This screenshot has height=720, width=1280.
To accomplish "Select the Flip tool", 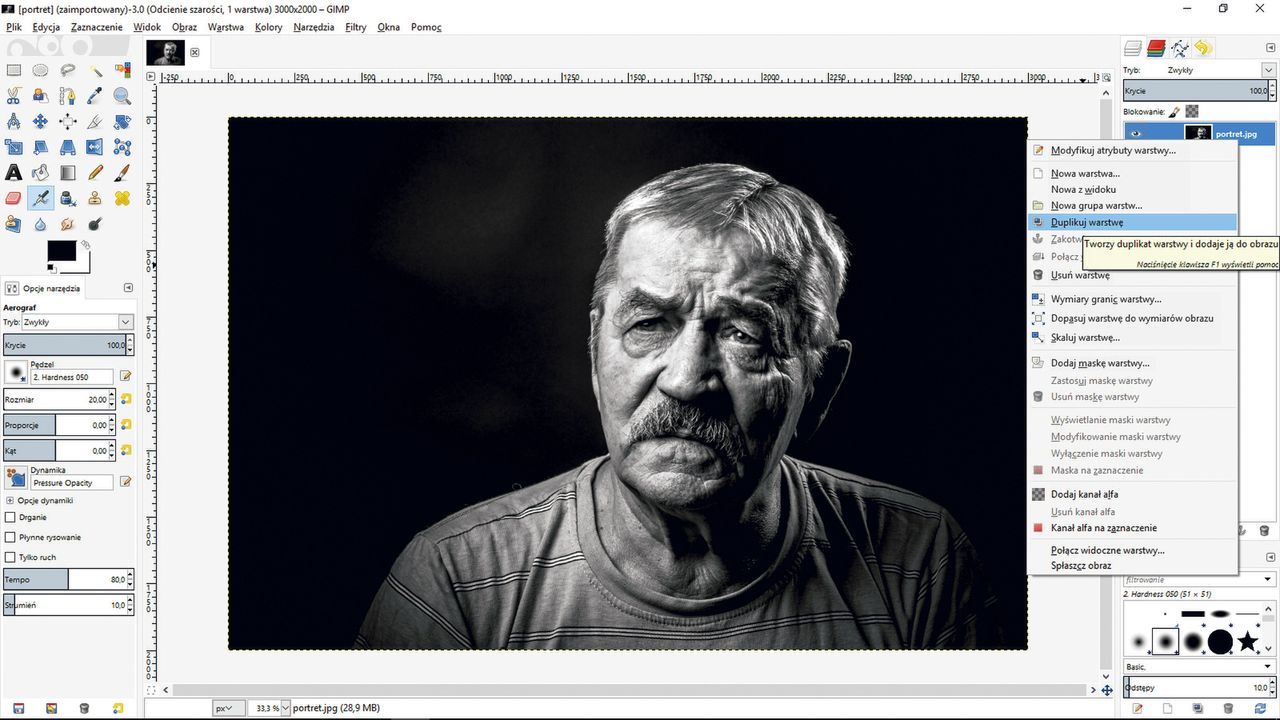I will click(95, 147).
